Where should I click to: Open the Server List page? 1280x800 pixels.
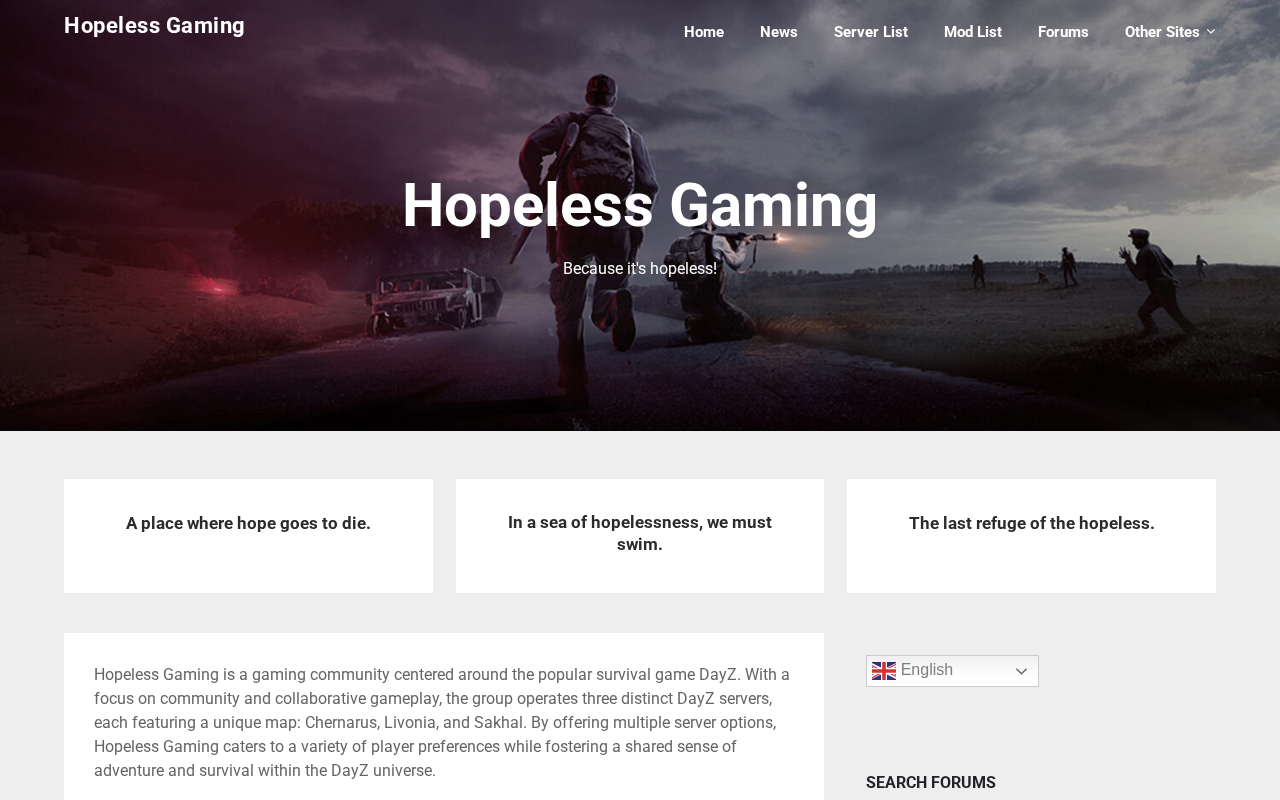[x=871, y=32]
